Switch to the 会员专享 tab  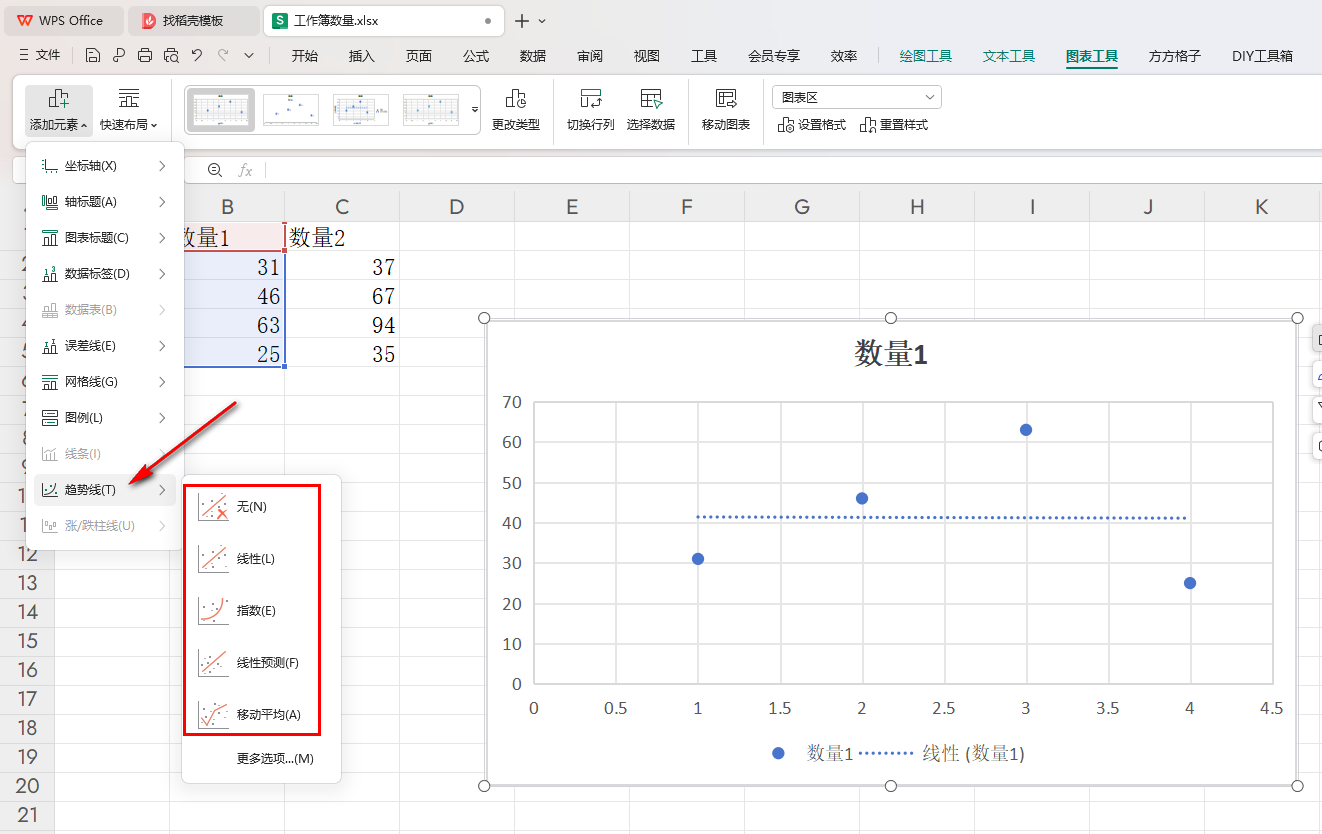[774, 56]
